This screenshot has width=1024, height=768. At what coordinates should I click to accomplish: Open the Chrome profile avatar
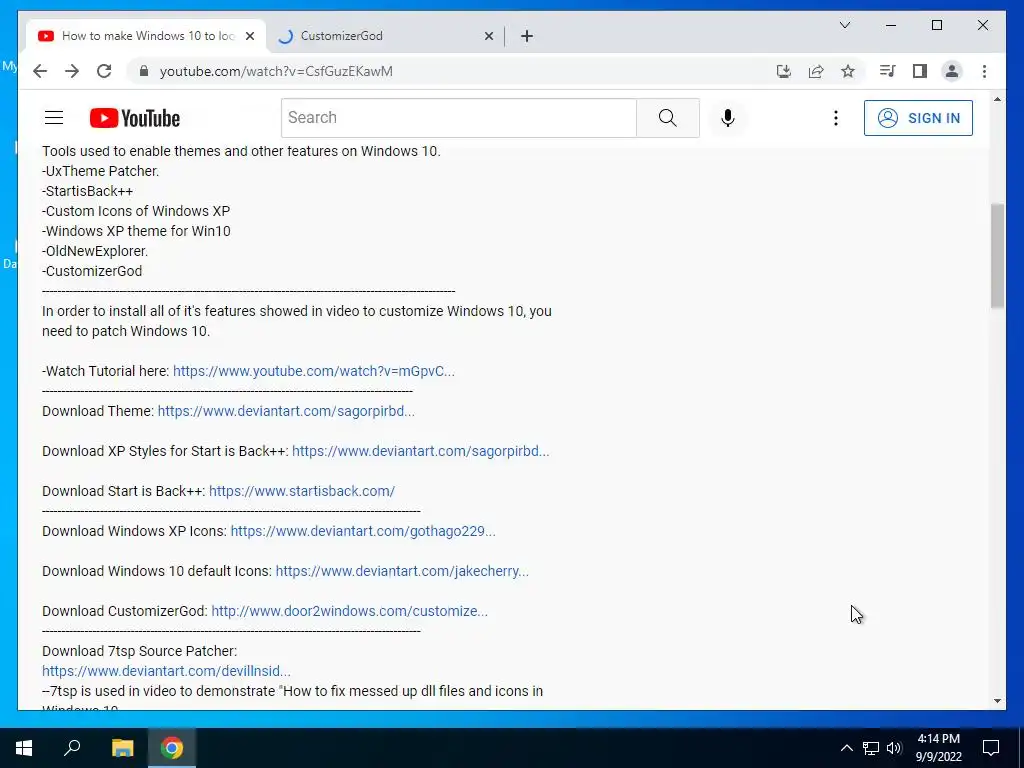point(952,71)
